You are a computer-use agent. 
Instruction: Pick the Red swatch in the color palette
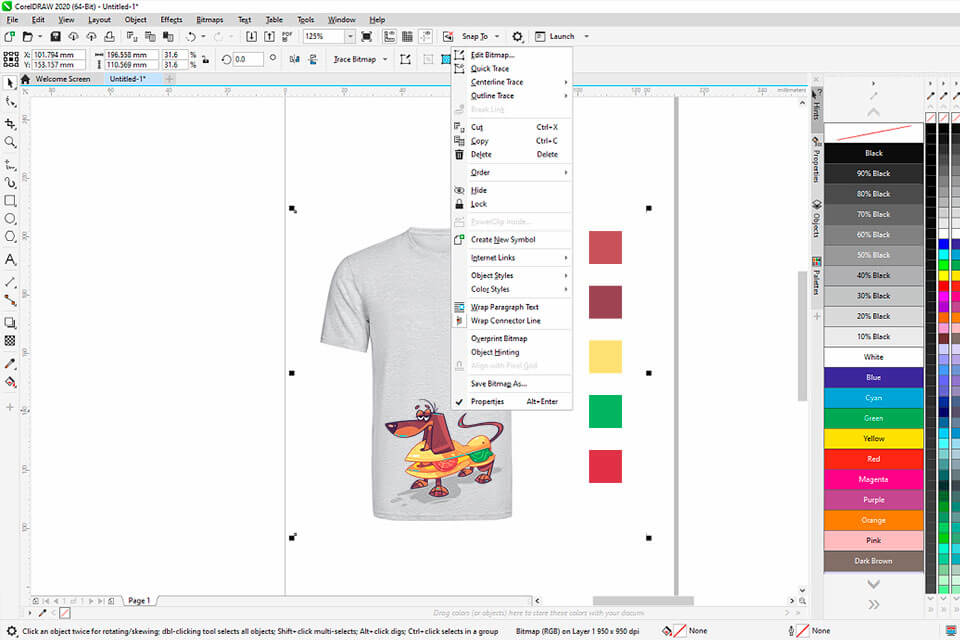pos(872,458)
